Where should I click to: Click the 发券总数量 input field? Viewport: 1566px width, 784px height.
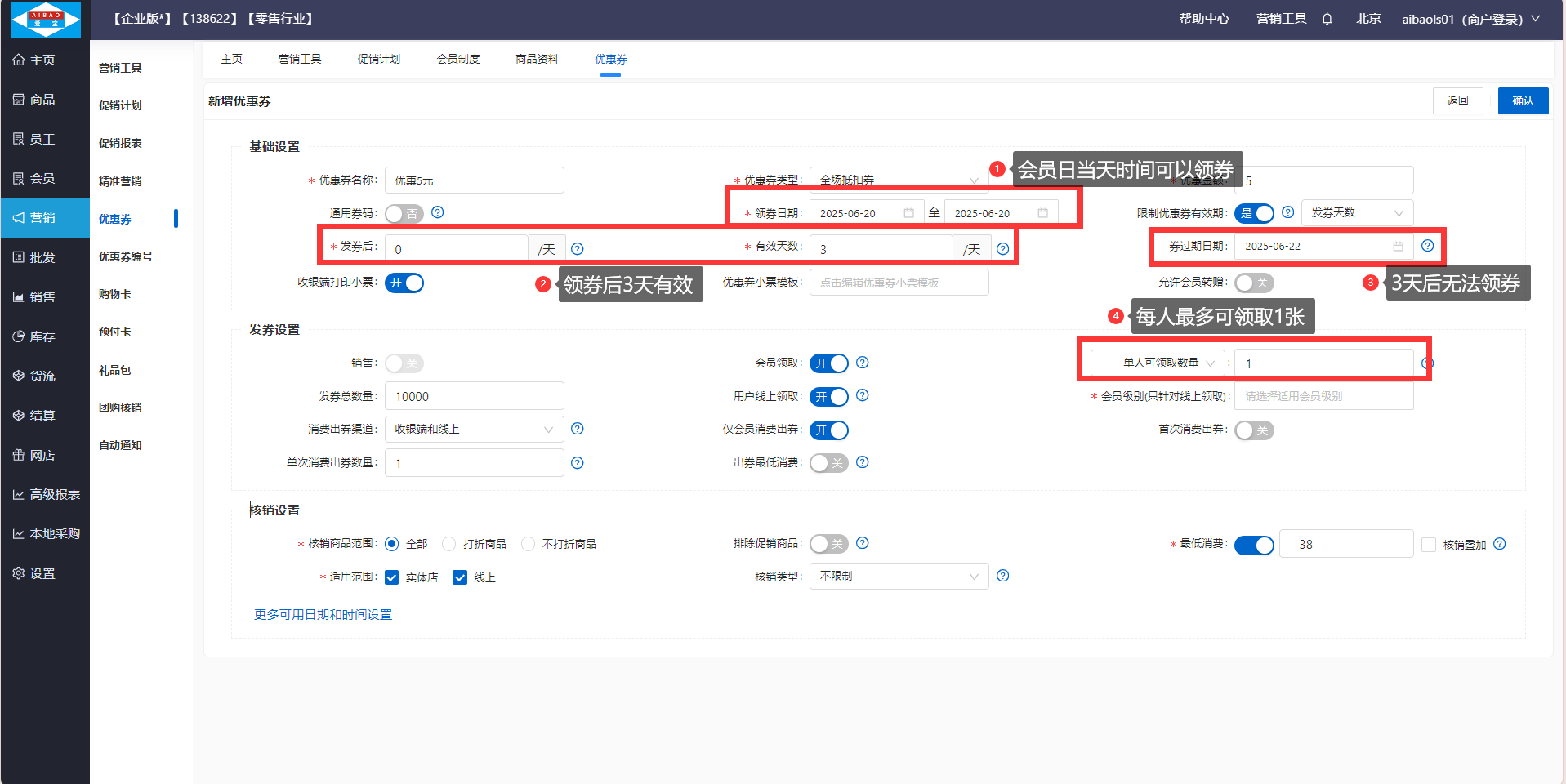pyautogui.click(x=474, y=397)
